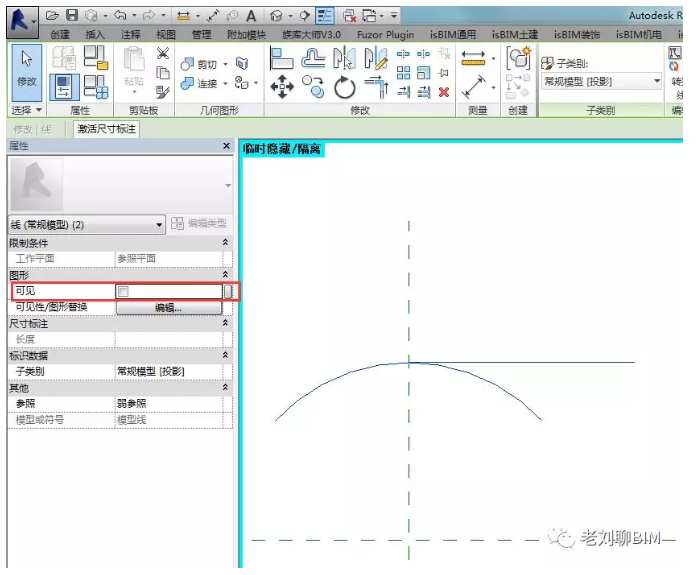Click the Move tool icon
The image size is (700, 575).
pyautogui.click(x=282, y=88)
